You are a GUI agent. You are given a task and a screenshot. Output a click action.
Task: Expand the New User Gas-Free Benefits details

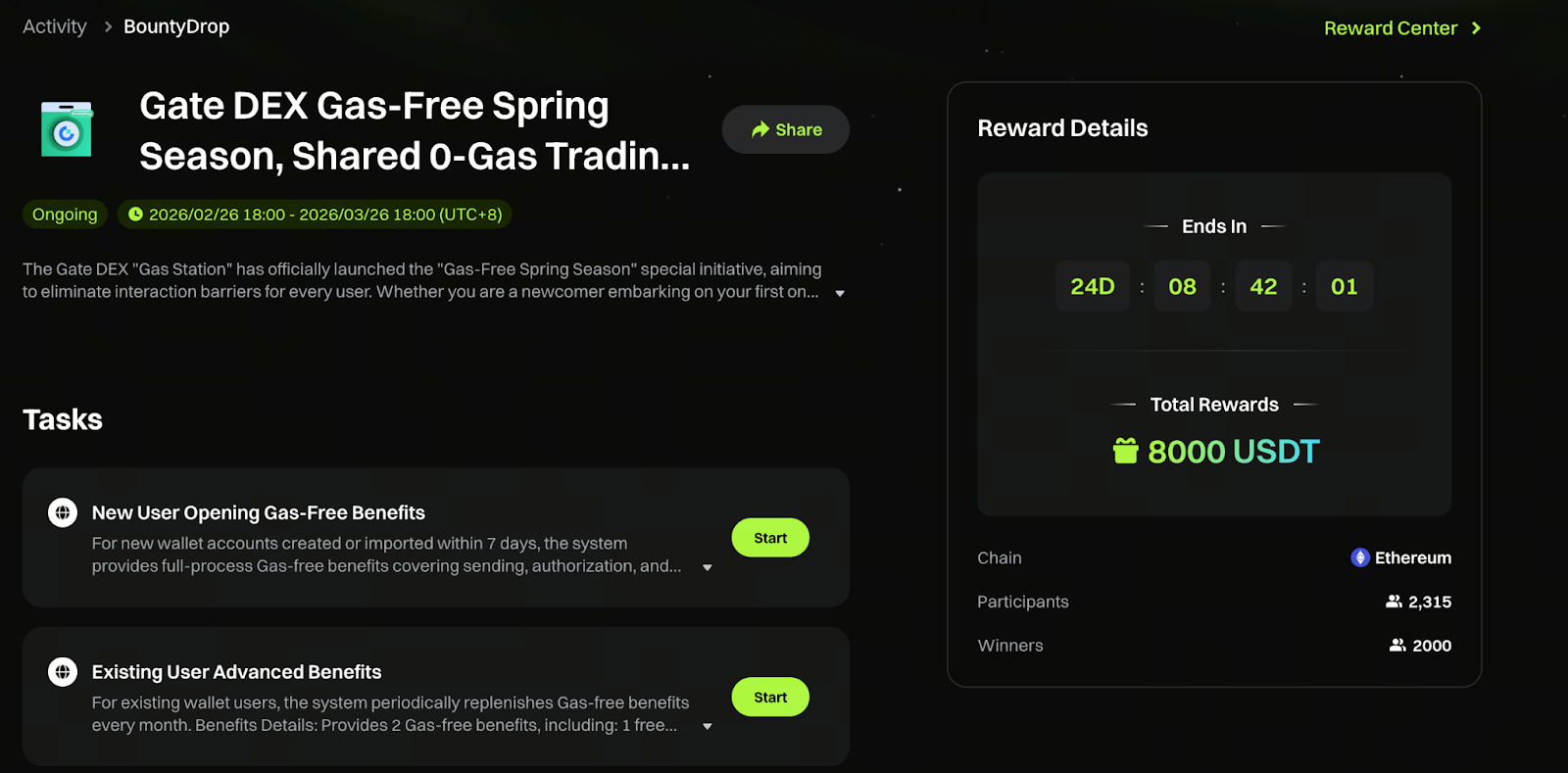point(708,566)
